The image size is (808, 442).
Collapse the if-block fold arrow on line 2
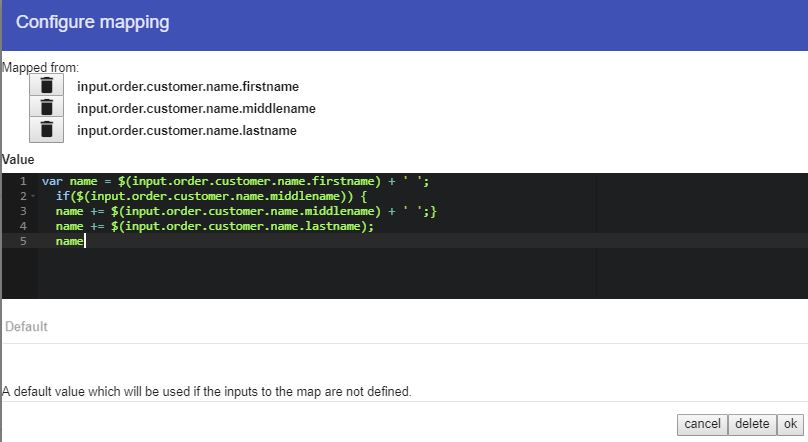click(33, 196)
